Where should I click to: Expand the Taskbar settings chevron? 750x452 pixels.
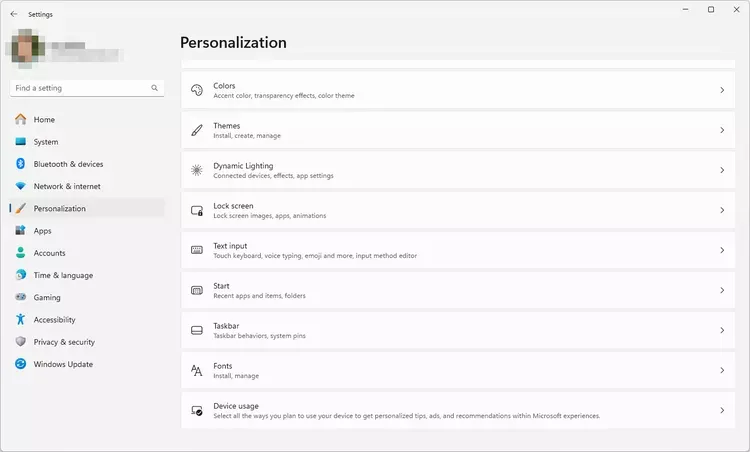click(722, 330)
